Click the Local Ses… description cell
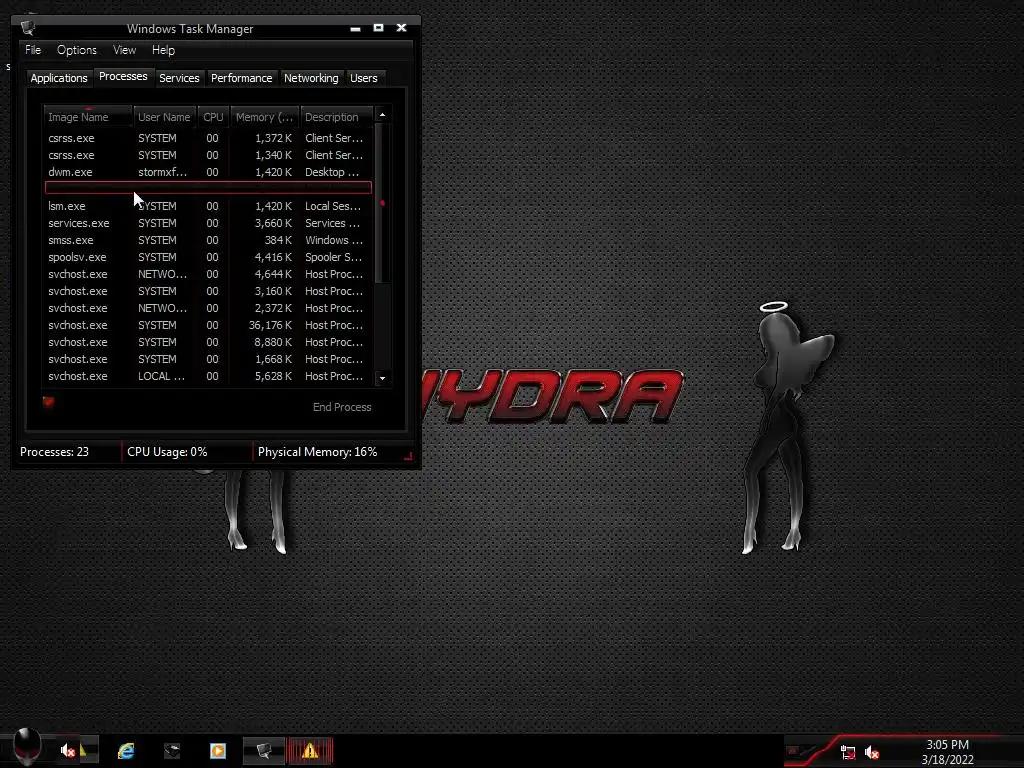Screen dimensions: 1024x768 332,206
